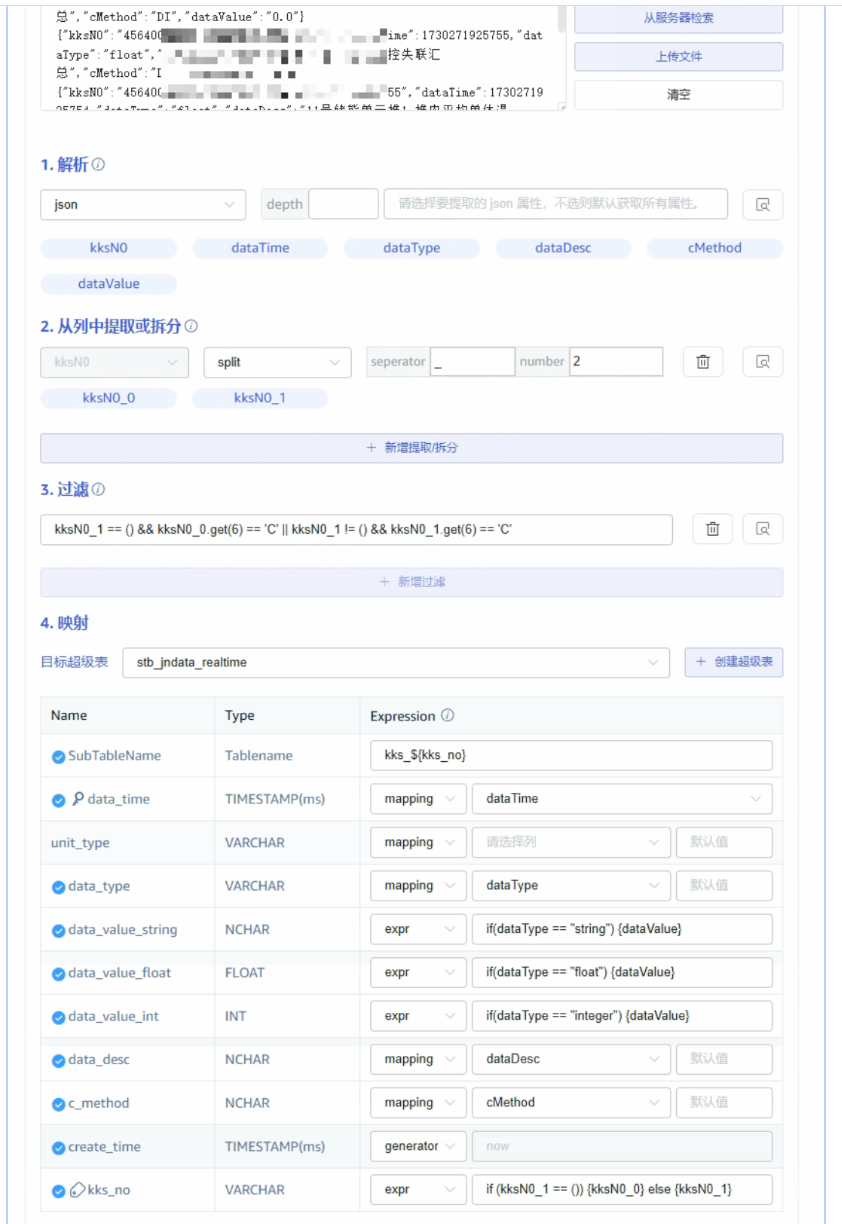Image resolution: width=842 pixels, height=1224 pixels.
Task: Click the dataType field tag
Action: pos(411,248)
